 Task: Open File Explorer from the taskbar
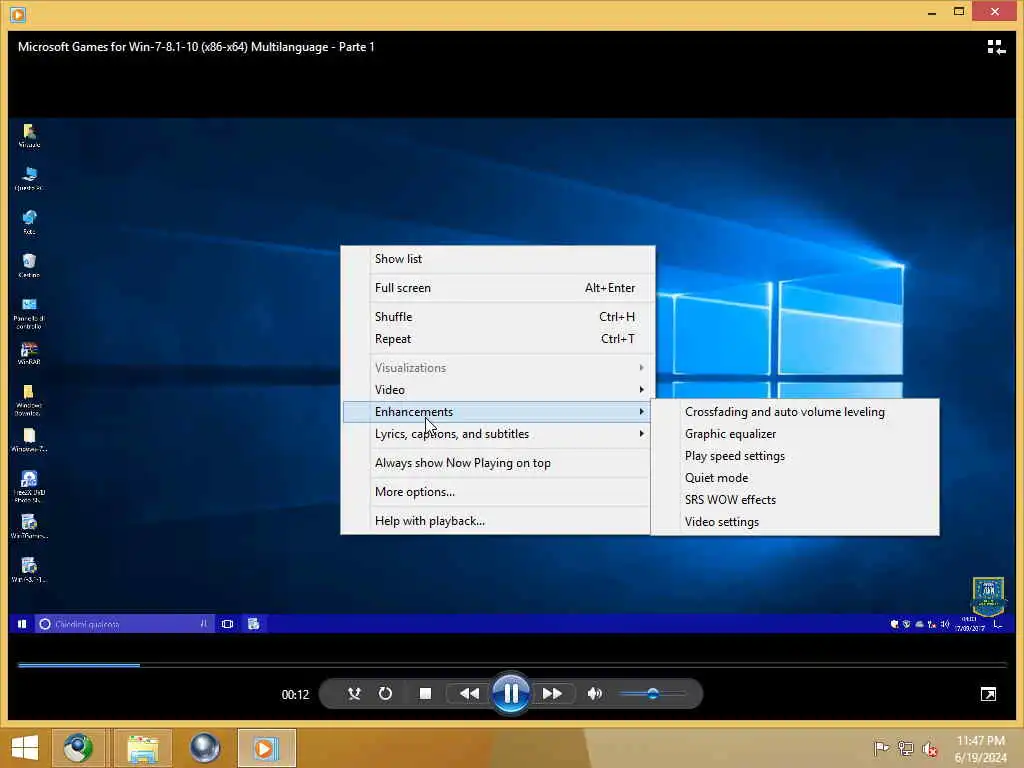coord(143,748)
